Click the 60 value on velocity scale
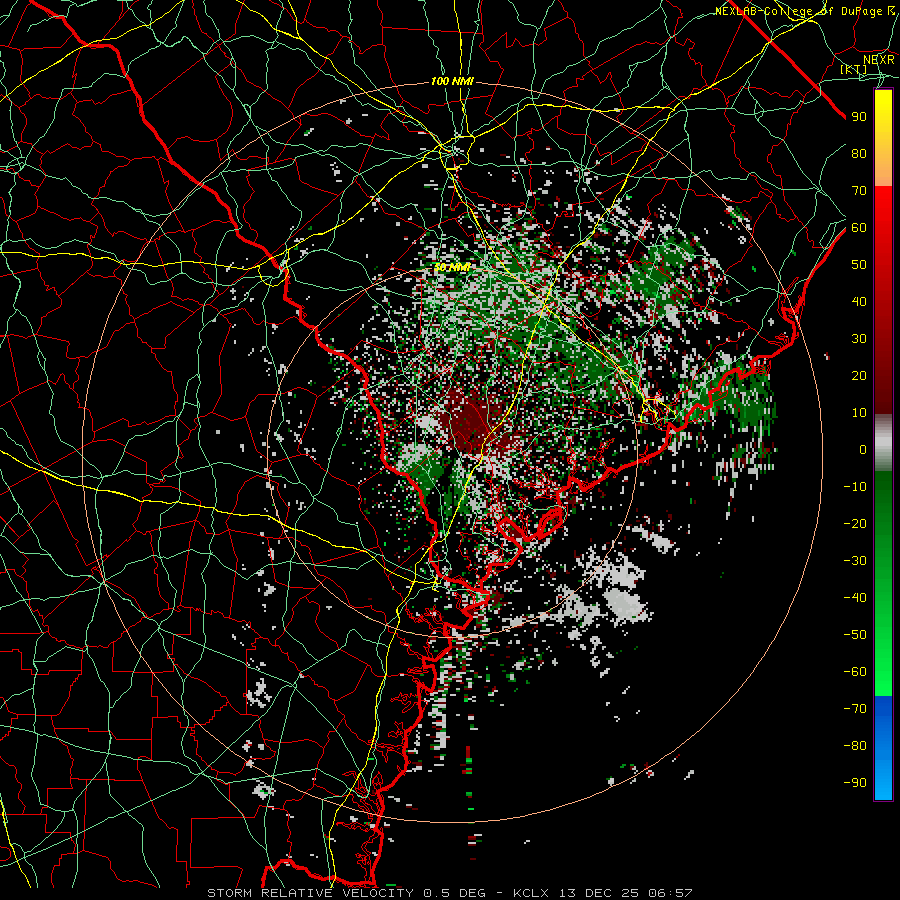 click(859, 228)
